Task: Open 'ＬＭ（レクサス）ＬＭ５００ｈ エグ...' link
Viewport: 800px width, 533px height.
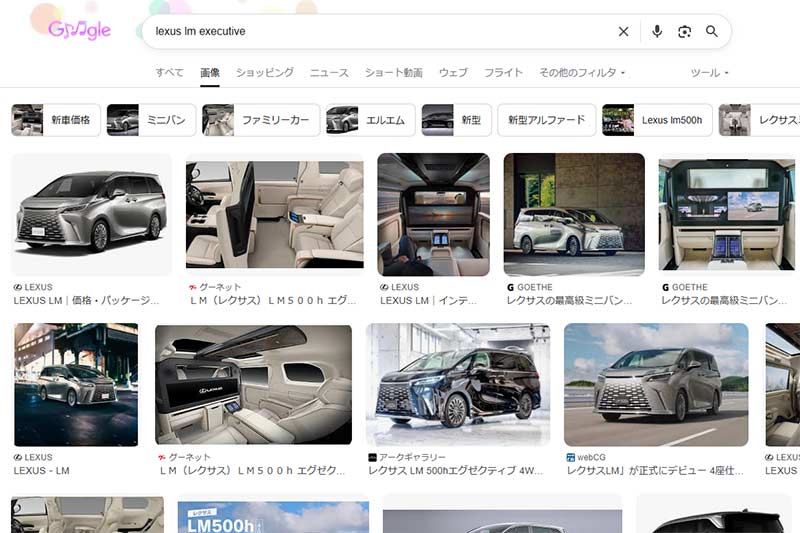Action: [273, 300]
